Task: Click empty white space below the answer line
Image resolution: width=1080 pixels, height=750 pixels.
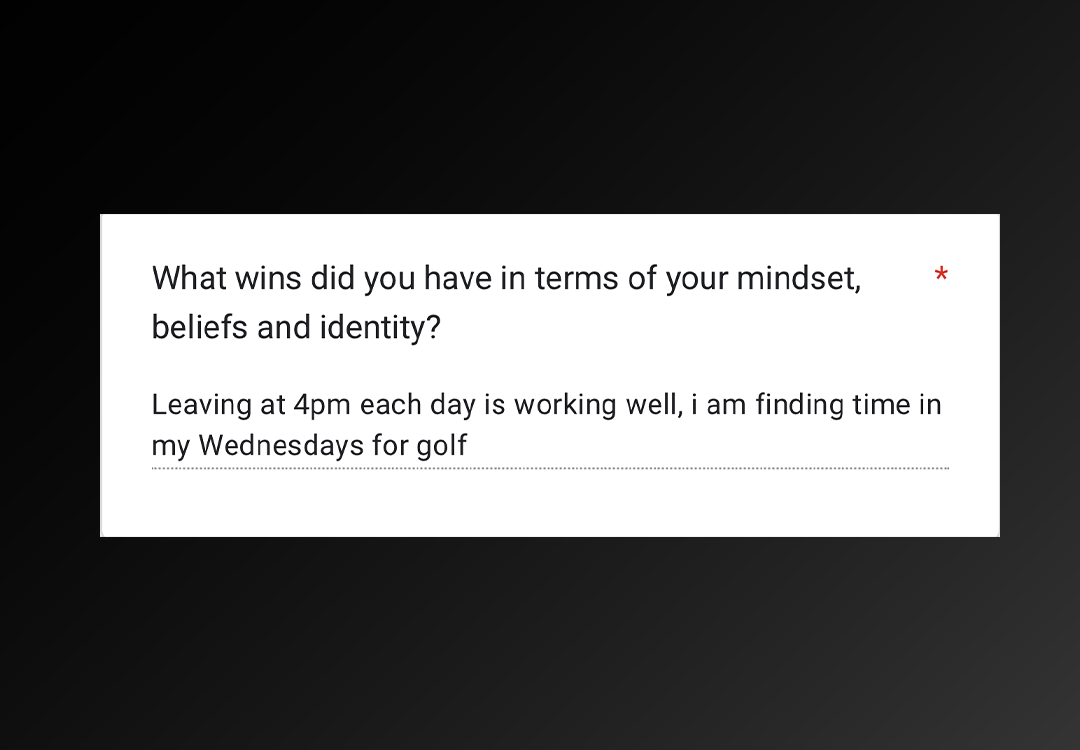Action: [550, 504]
